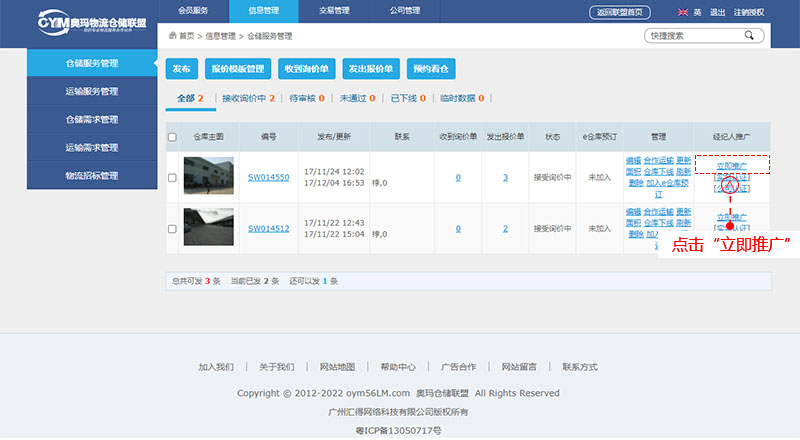Open 物流招标管理 in the sidebar

pyautogui.click(x=92, y=176)
